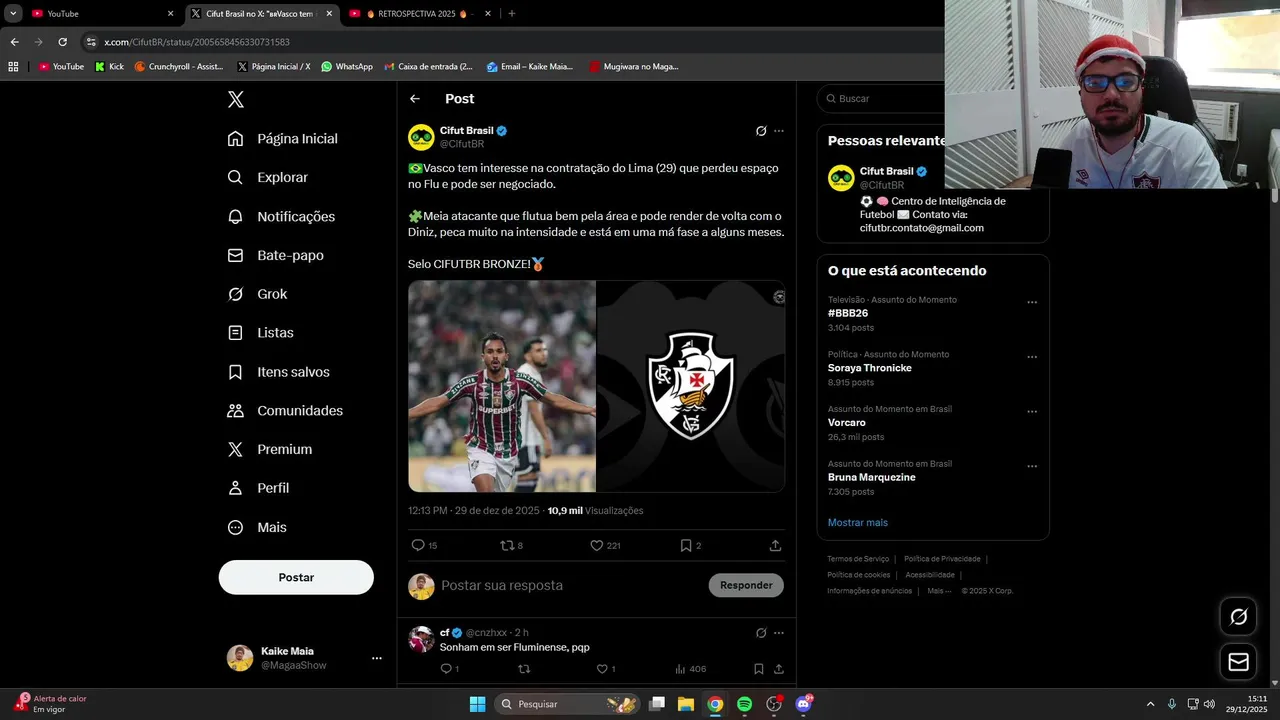Open #BBB26 trending topic

pos(848,313)
